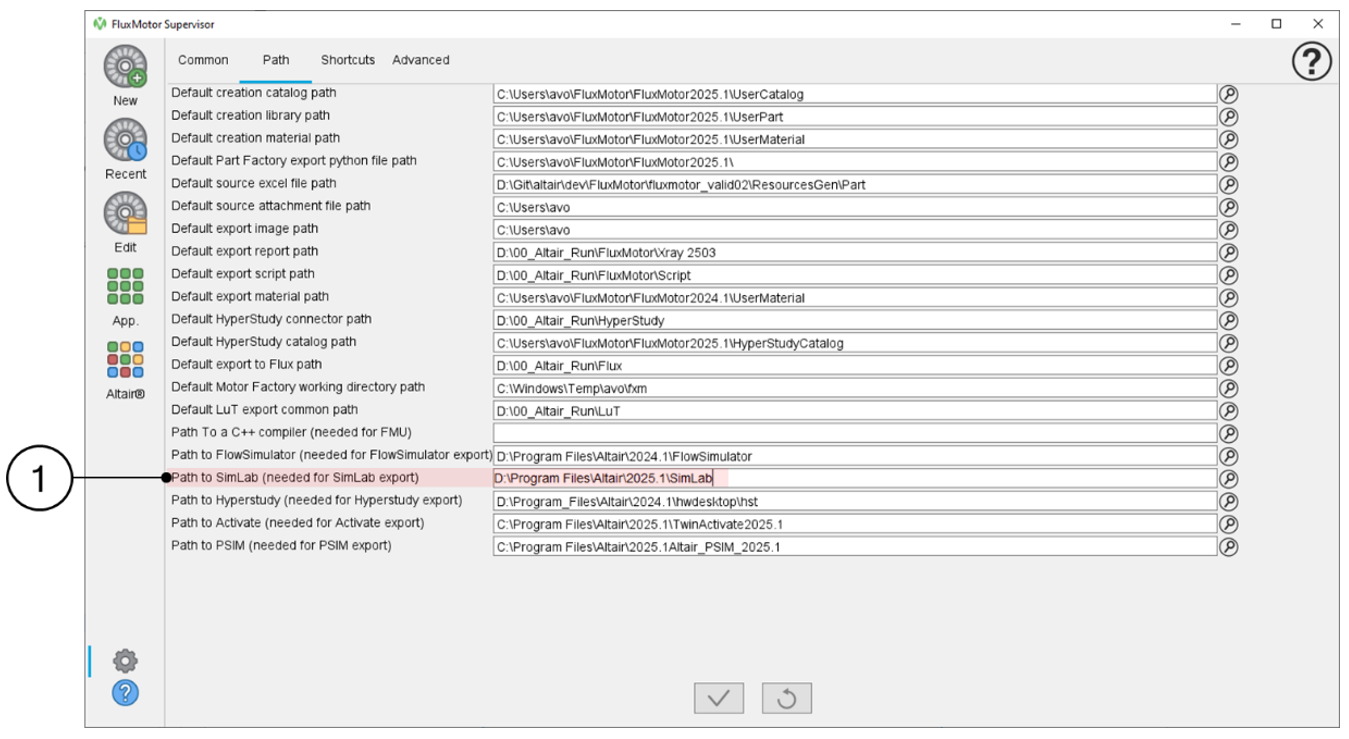Browse for Default LuT export common path
1349x739 pixels.
1229,411
